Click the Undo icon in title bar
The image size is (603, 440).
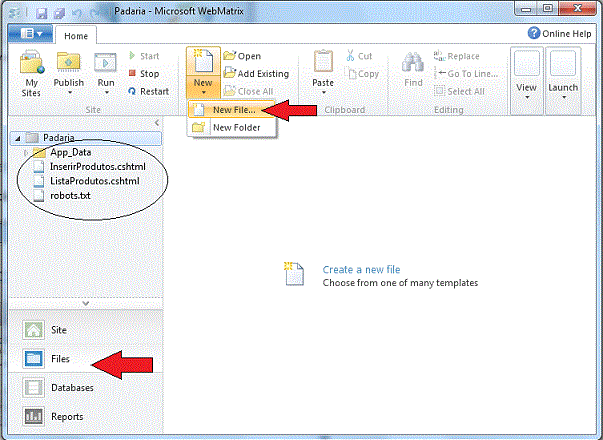pos(77,14)
